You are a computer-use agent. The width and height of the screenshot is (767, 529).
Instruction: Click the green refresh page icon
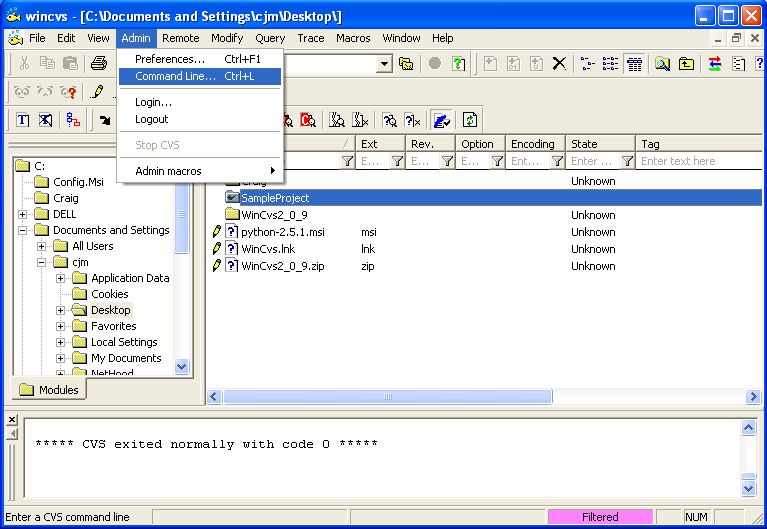pos(470,120)
